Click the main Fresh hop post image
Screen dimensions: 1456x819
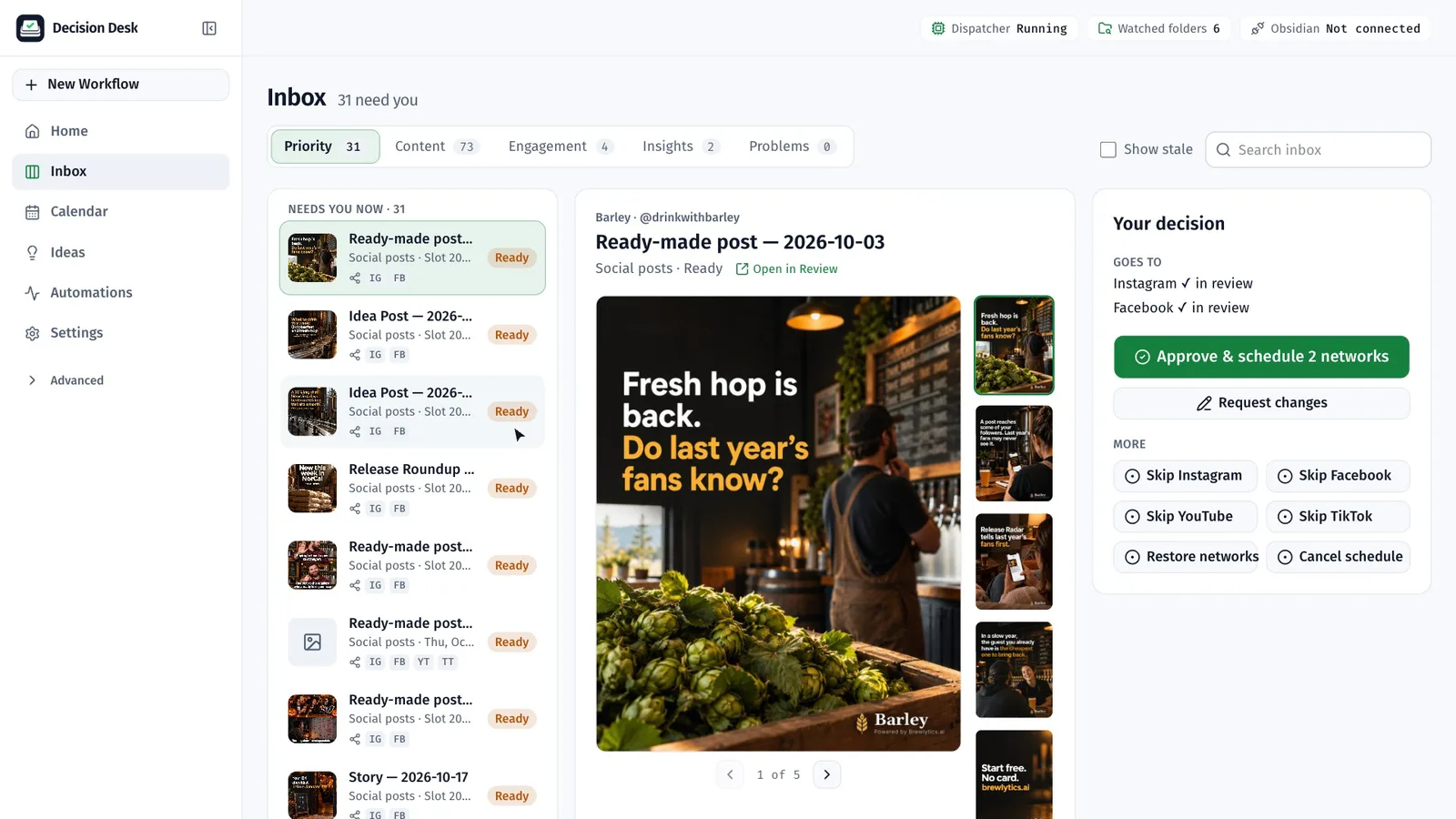[778, 523]
